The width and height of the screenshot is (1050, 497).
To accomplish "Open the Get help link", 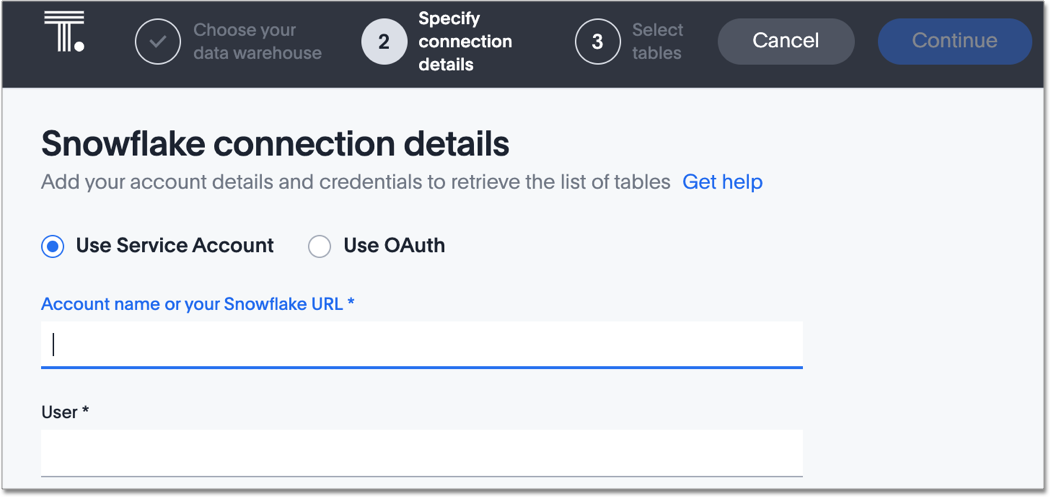I will (722, 182).
